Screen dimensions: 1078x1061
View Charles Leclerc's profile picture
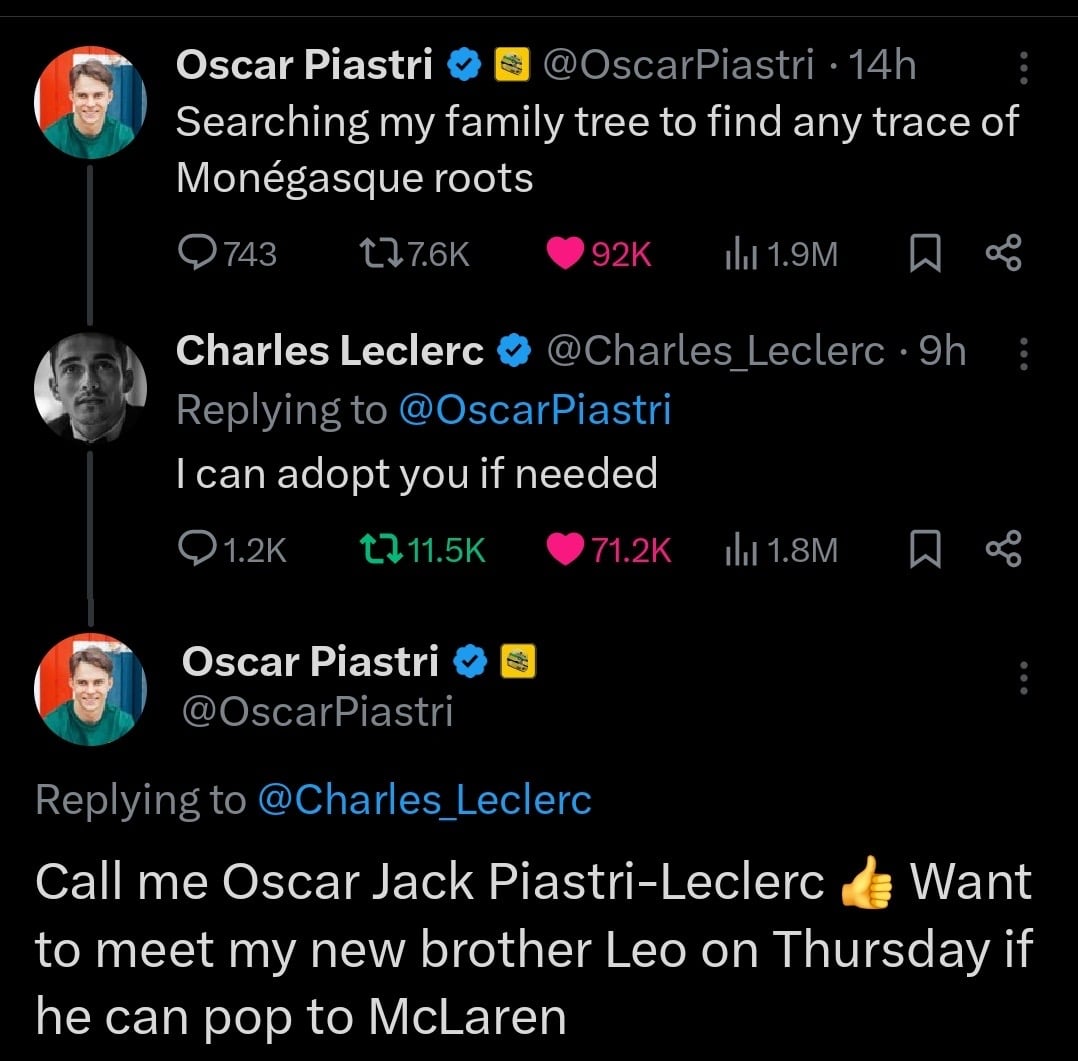(x=90, y=389)
